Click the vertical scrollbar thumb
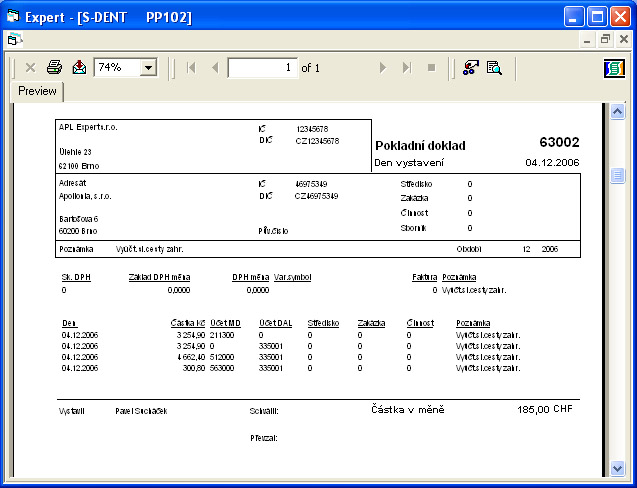Screen dimensions: 637x488 pyautogui.click(x=617, y=176)
